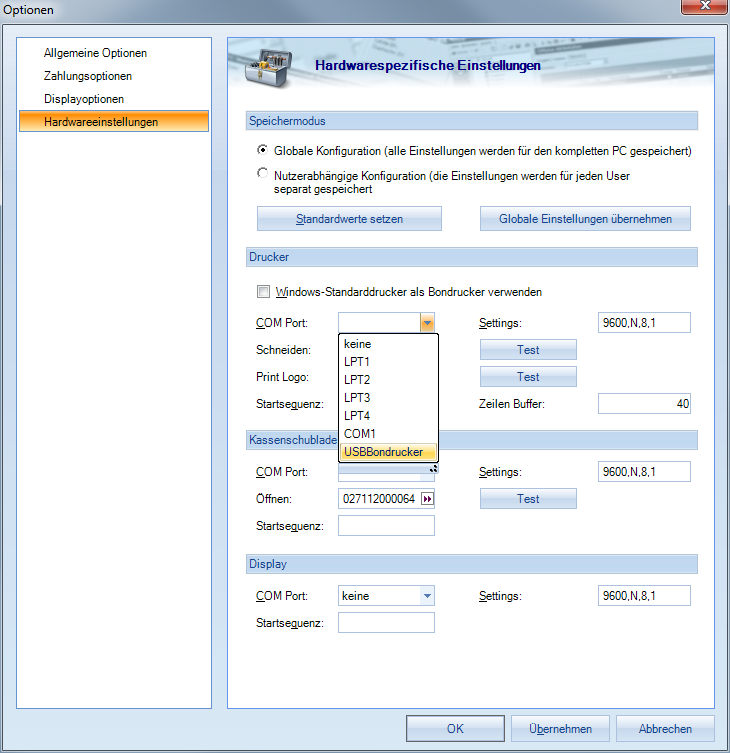Click Test button next to Schneiden
Viewport: 730px width, 753px height.
[x=528, y=350]
